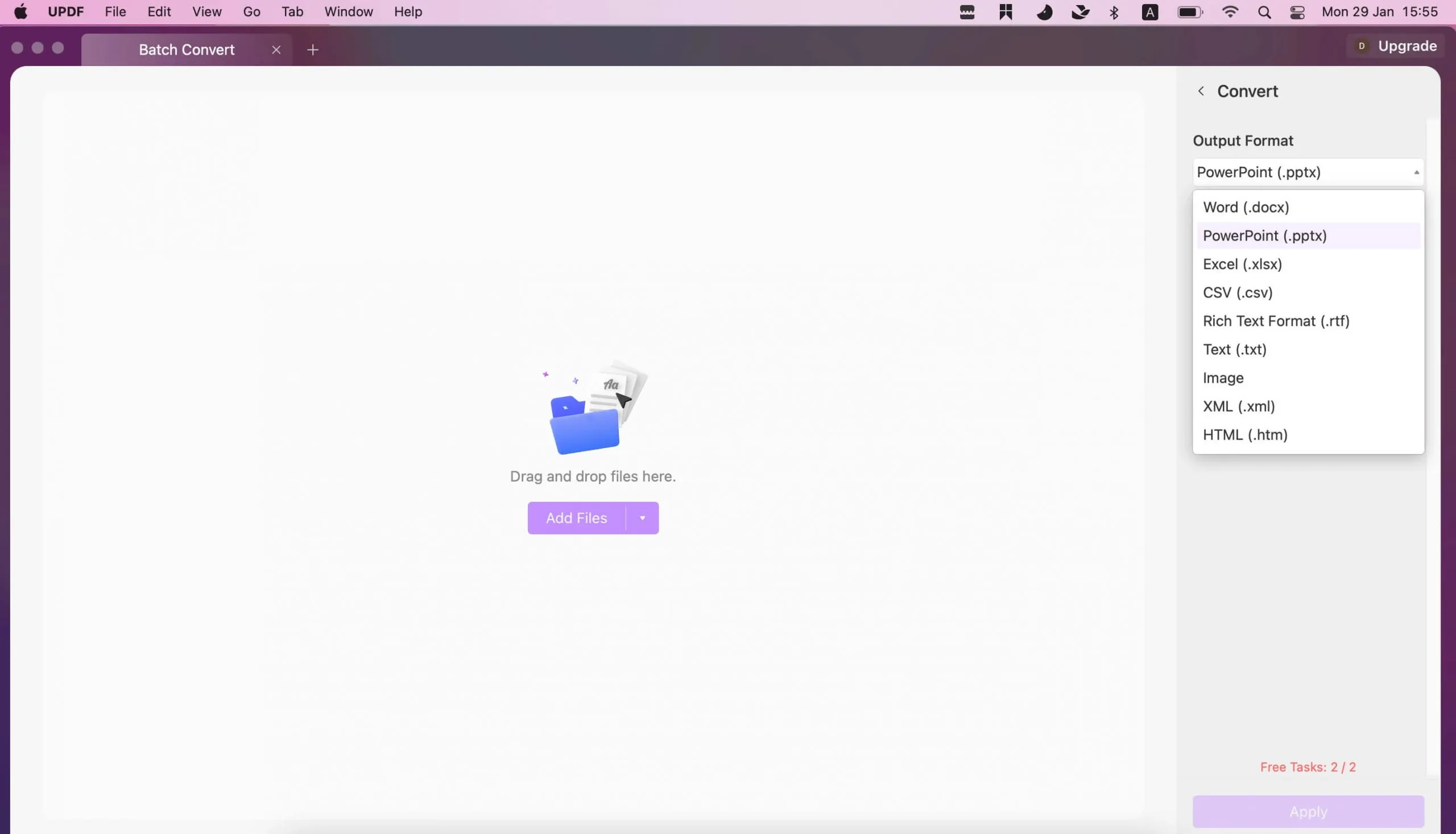The height and width of the screenshot is (834, 1456).
Task: Click the dropdown arrow on Add Files
Action: coord(642,517)
